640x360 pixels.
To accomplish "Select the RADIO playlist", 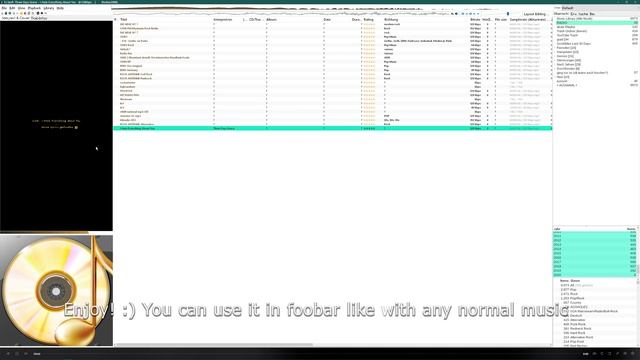I will (596, 23).
